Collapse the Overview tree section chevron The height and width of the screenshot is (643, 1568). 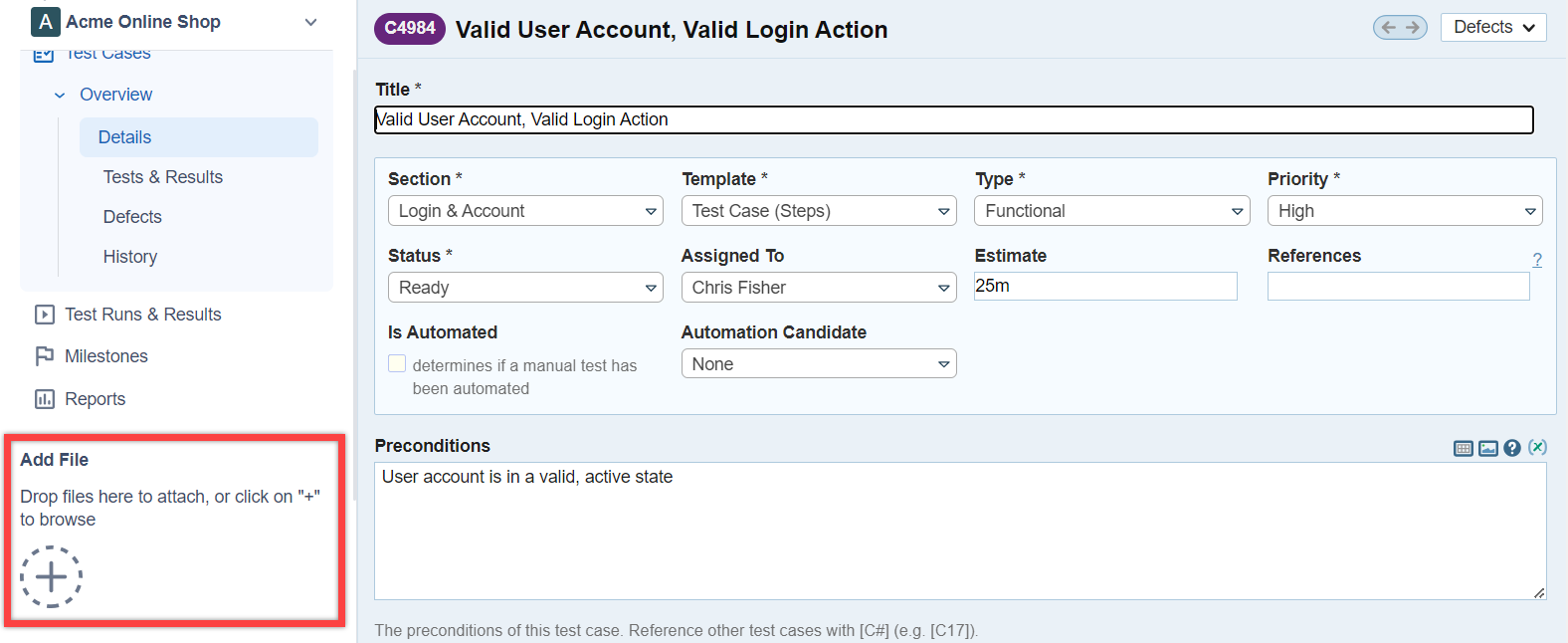point(60,96)
